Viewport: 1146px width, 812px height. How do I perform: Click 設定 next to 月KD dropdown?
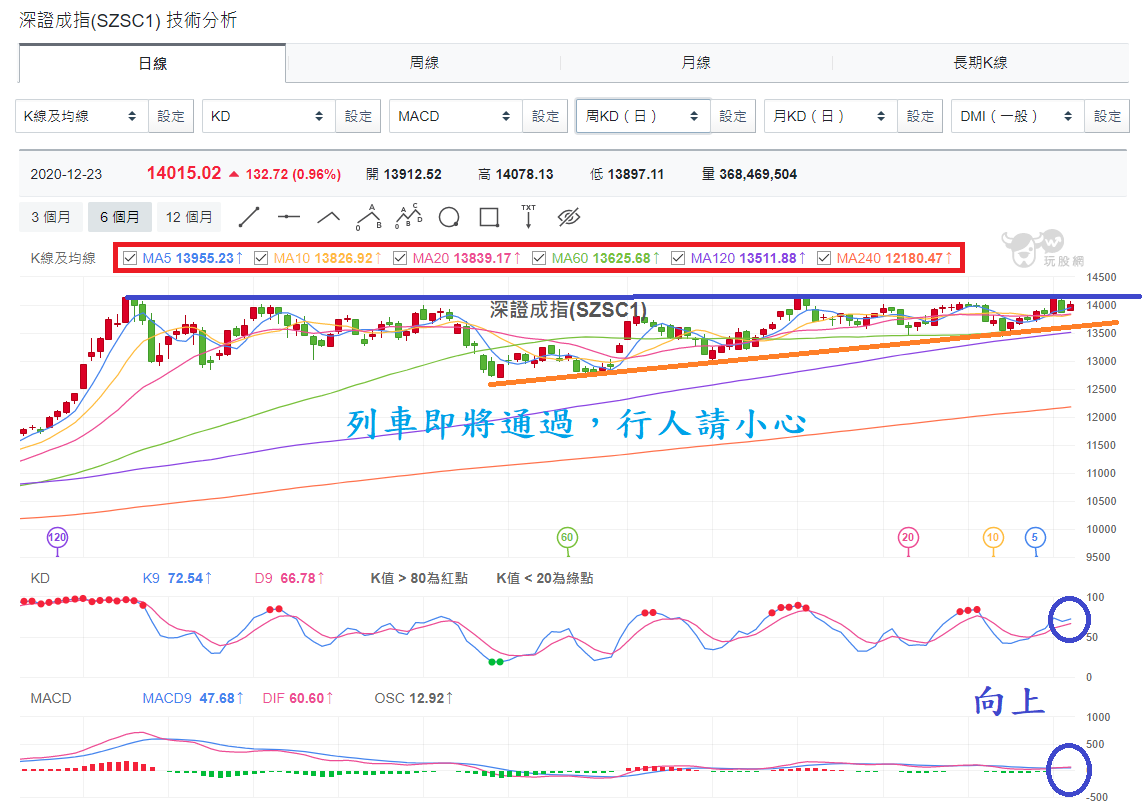coord(920,116)
